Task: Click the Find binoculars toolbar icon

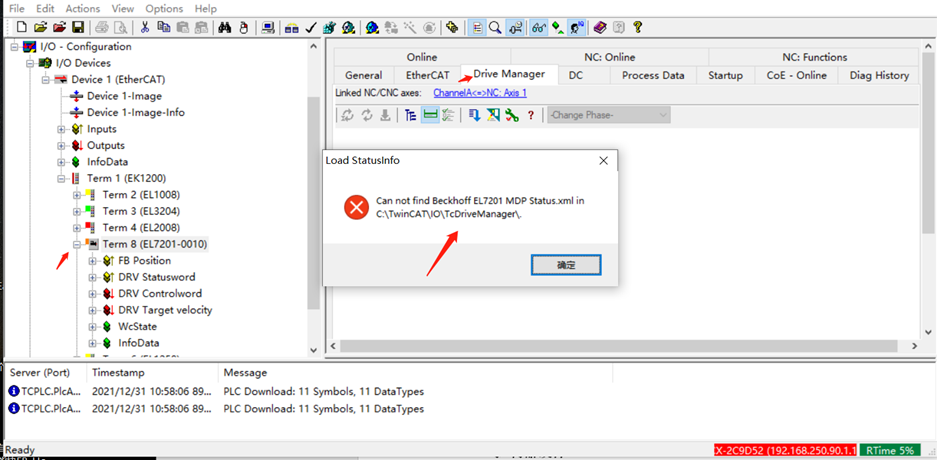Action: tap(225, 27)
